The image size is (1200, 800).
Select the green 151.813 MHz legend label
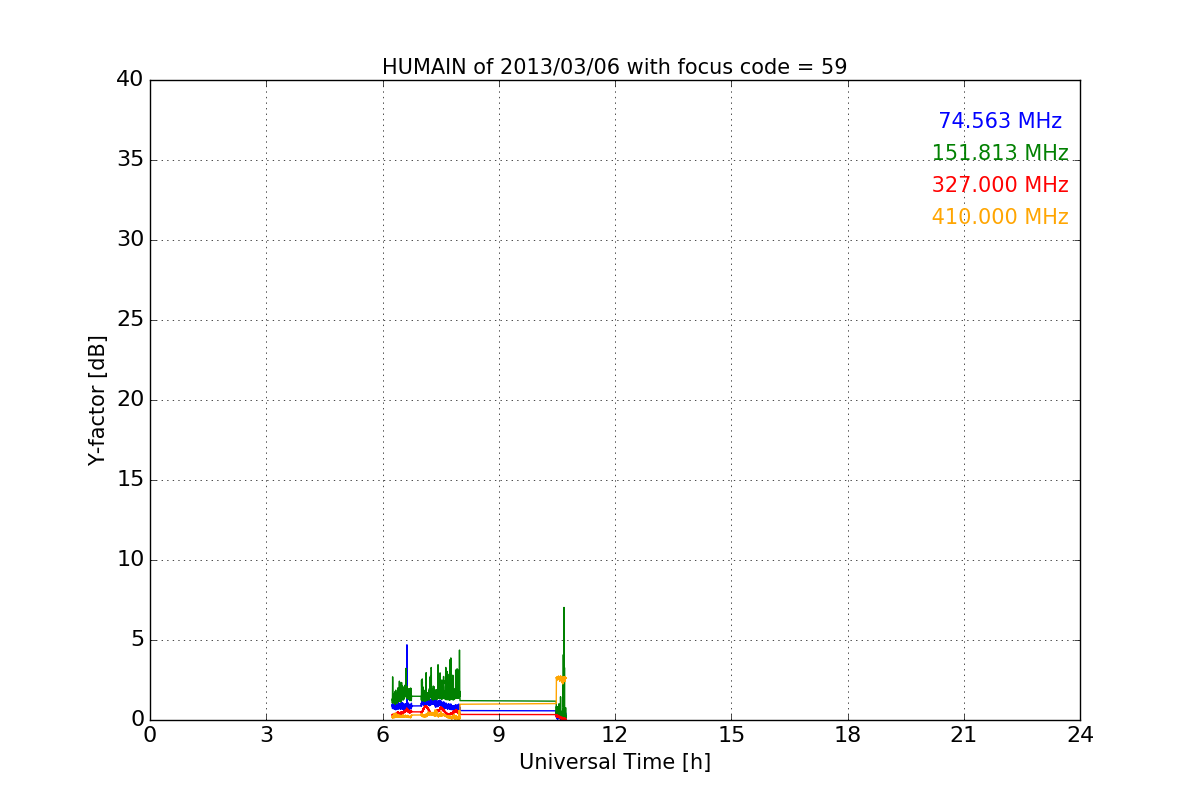[x=999, y=153]
